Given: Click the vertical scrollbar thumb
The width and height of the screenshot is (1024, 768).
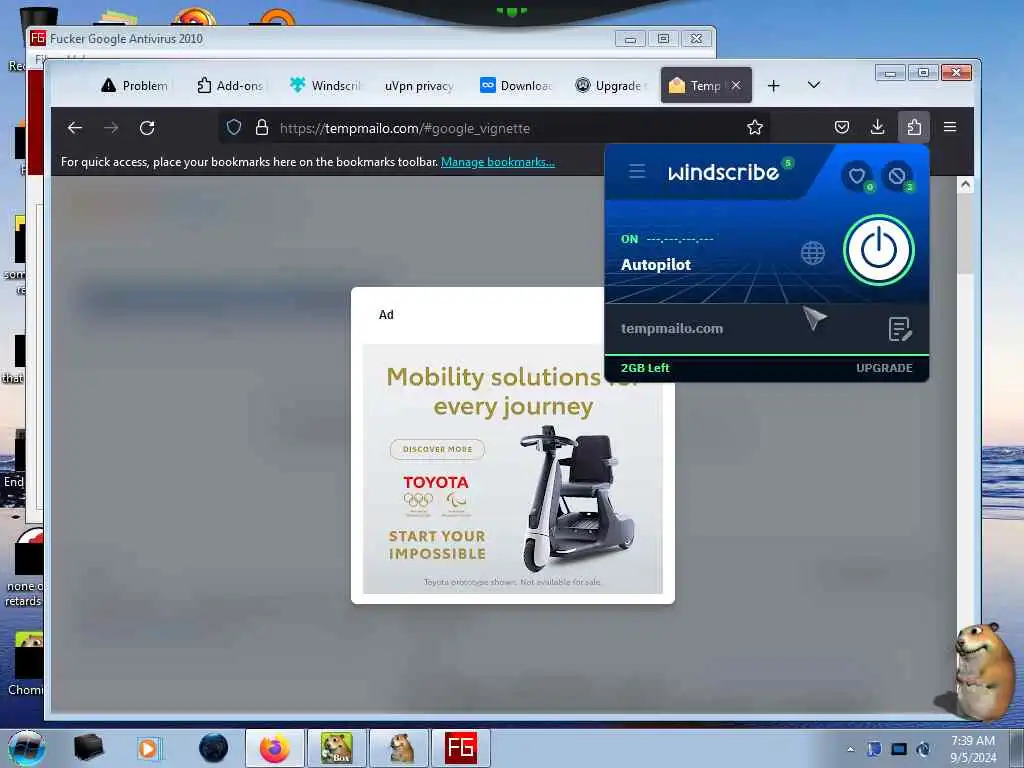Looking at the screenshot, I should [x=965, y=234].
